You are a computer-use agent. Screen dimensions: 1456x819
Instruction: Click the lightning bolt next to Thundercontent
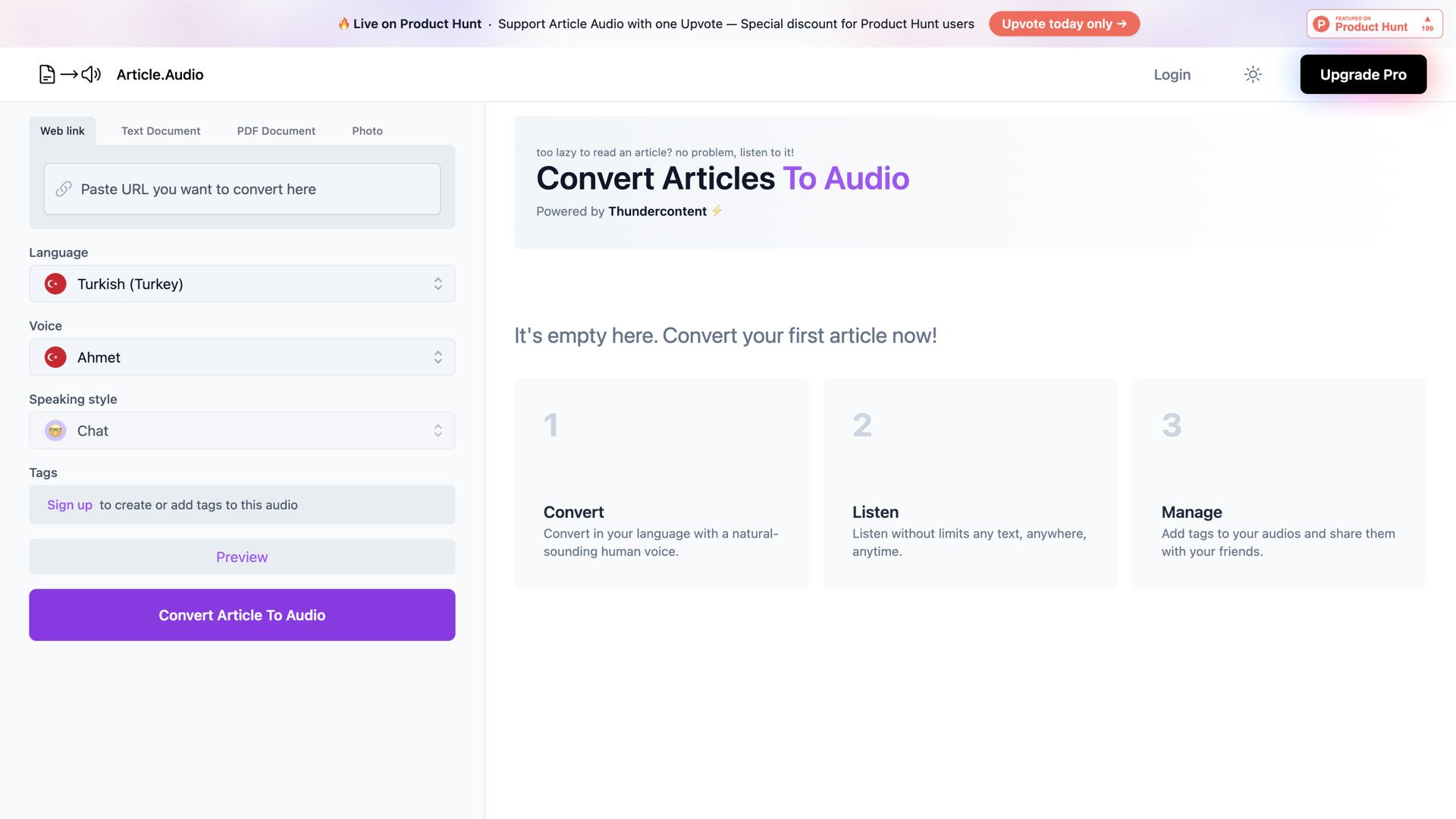(x=716, y=211)
